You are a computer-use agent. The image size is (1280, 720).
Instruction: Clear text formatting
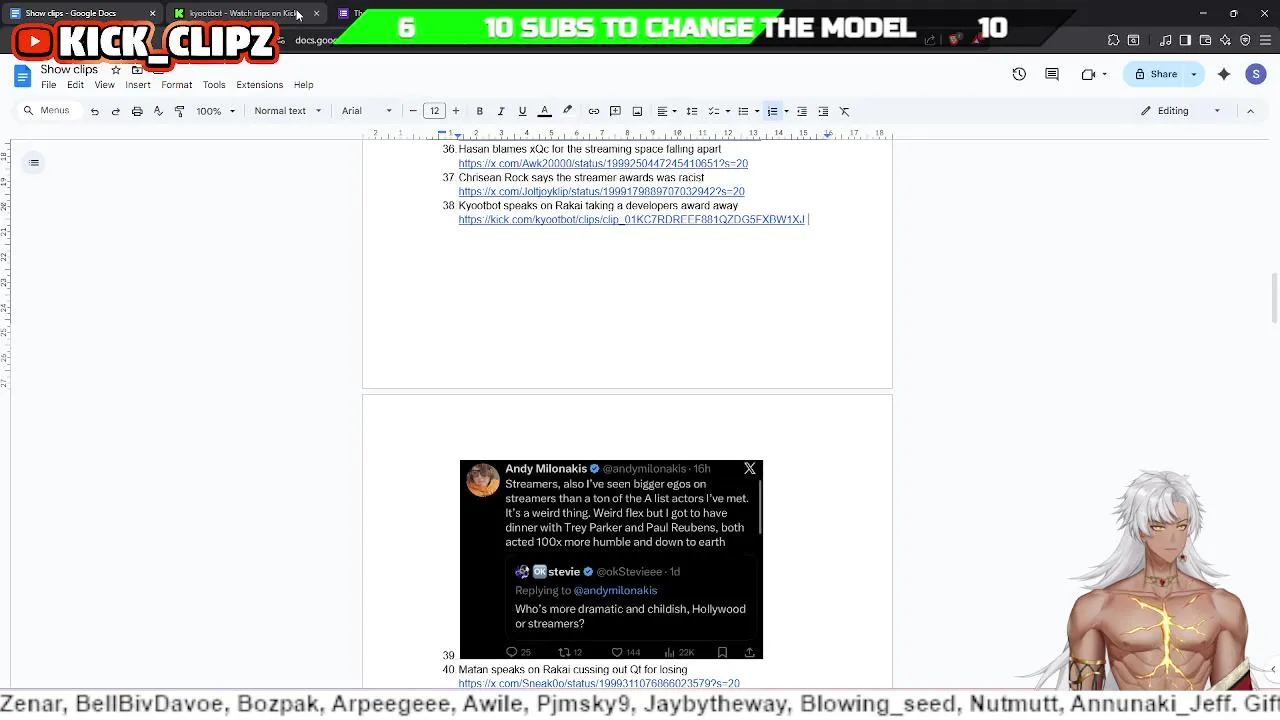pos(845,111)
